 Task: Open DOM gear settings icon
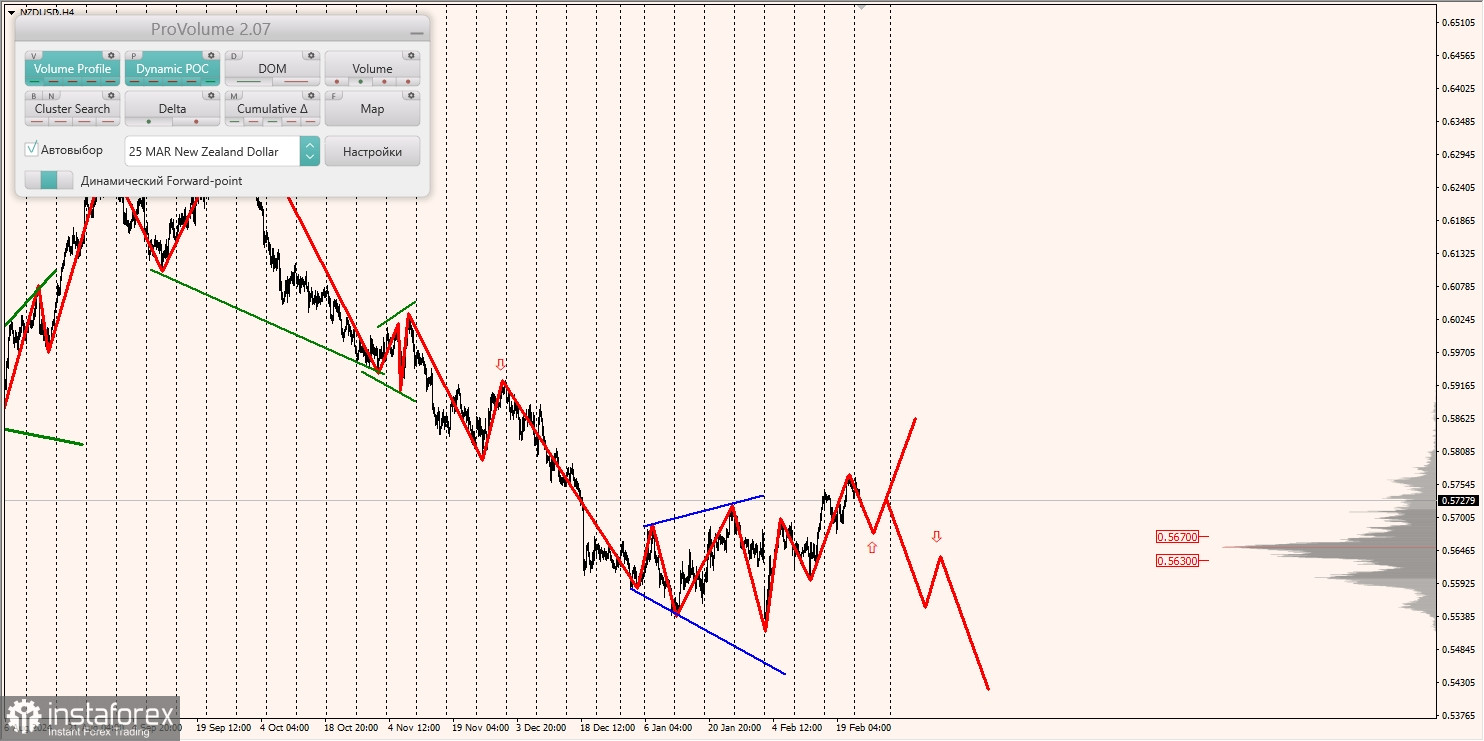tap(311, 56)
